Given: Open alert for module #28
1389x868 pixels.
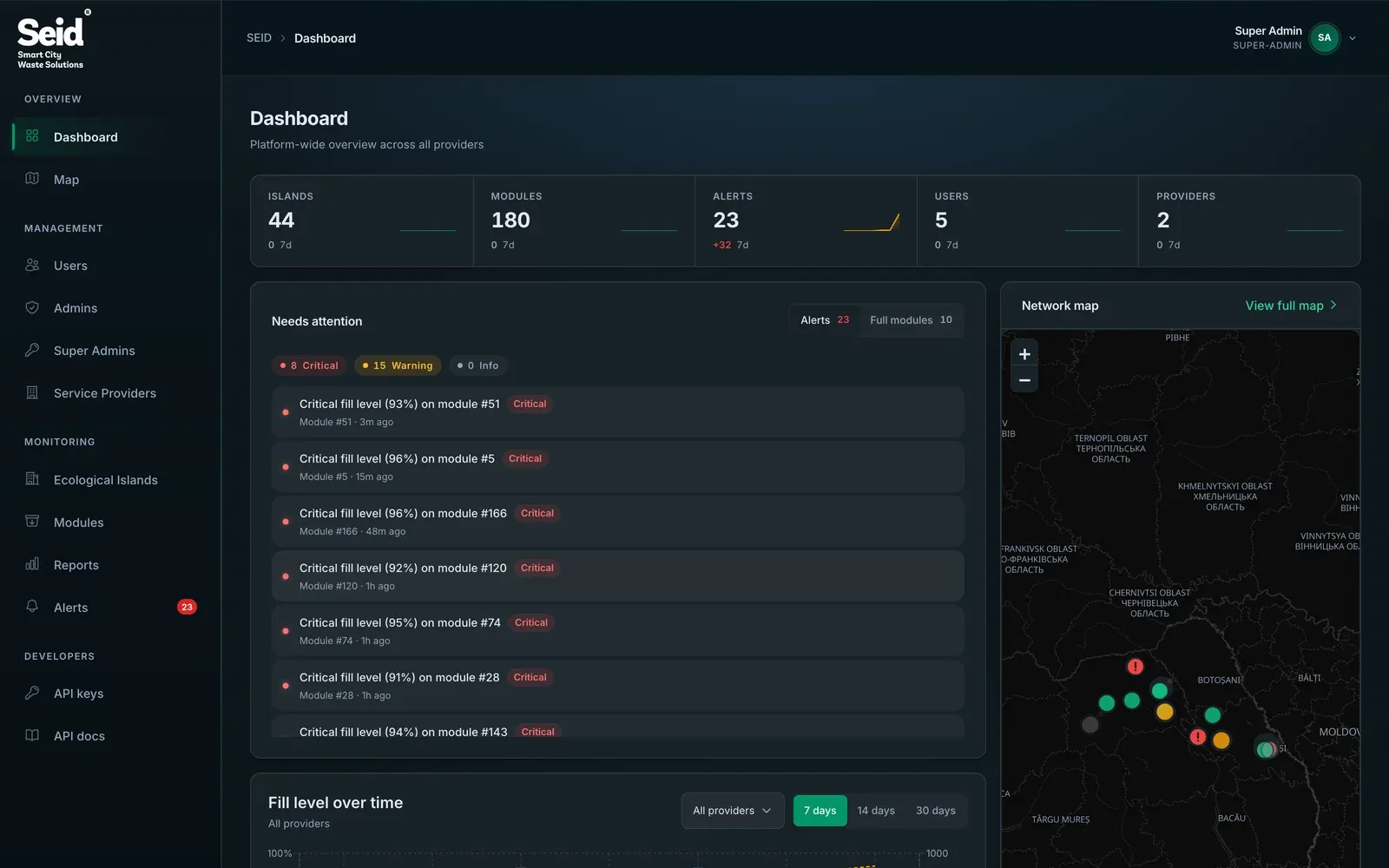Looking at the screenshot, I should (x=617, y=686).
